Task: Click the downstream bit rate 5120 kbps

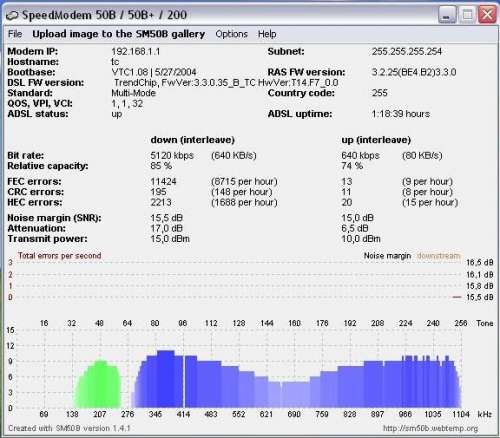Action: (172, 156)
